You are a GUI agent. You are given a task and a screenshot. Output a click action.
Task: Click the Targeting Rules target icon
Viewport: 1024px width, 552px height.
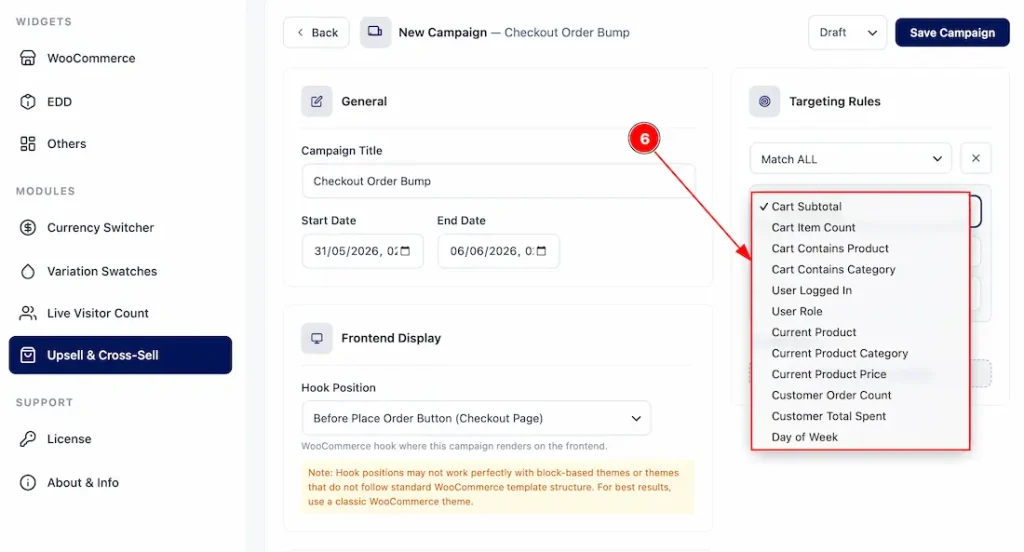point(764,101)
